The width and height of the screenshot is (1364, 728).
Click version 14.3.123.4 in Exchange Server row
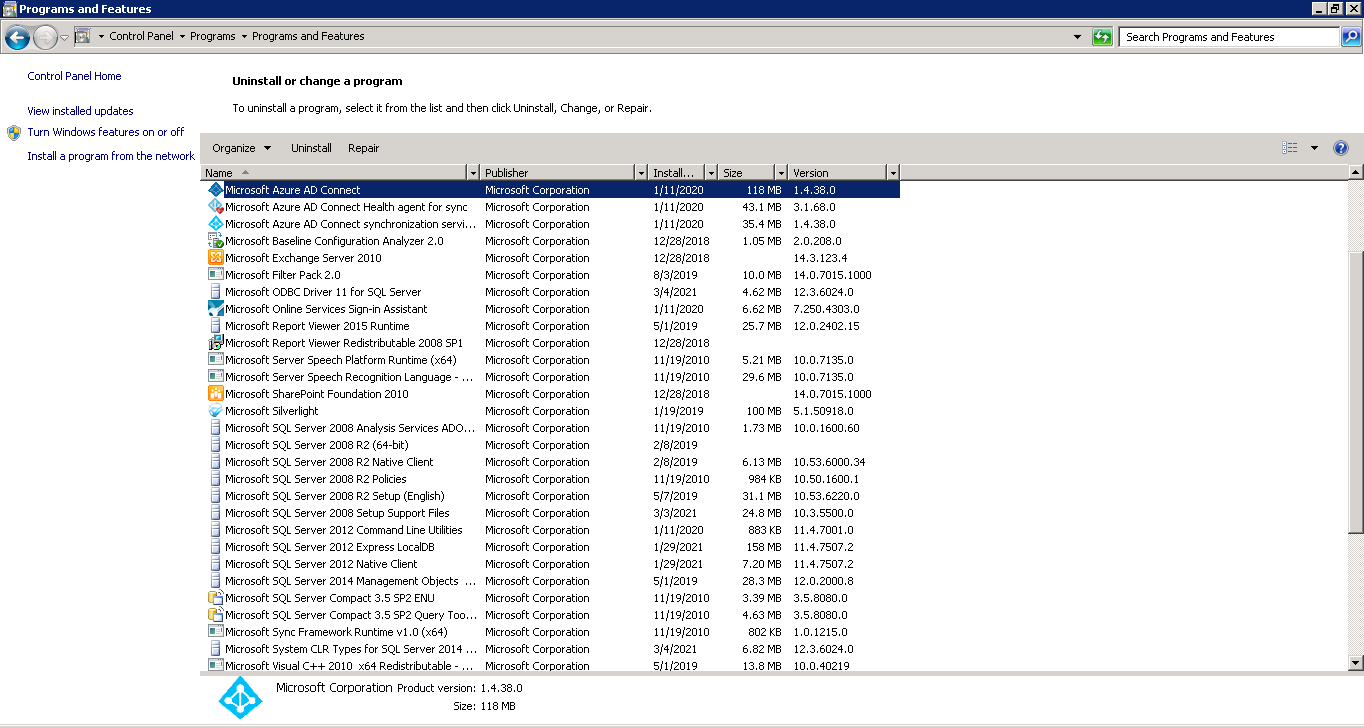(819, 258)
